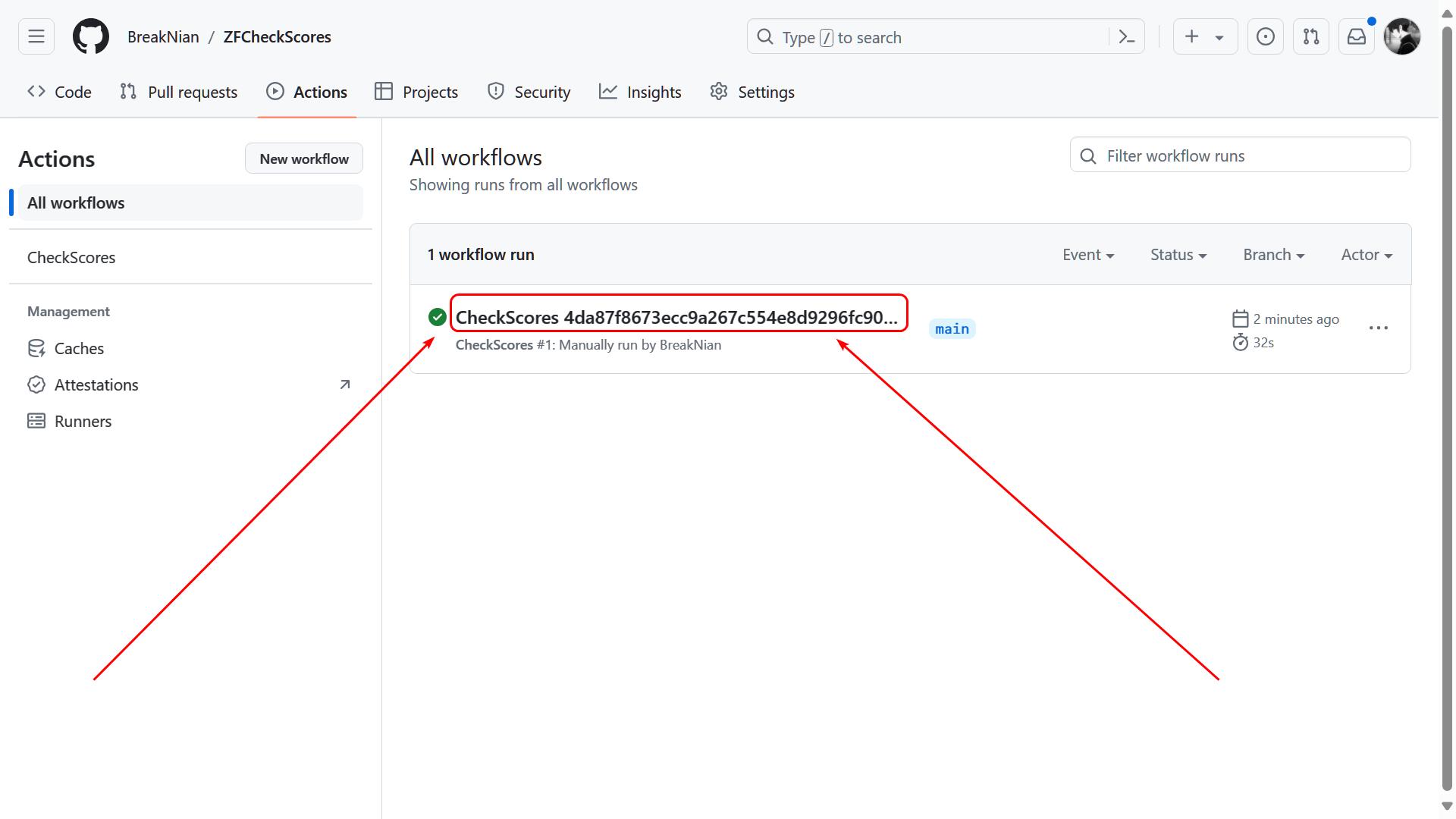1456x819 pixels.
Task: Open the notifications inbox icon
Action: [x=1356, y=36]
